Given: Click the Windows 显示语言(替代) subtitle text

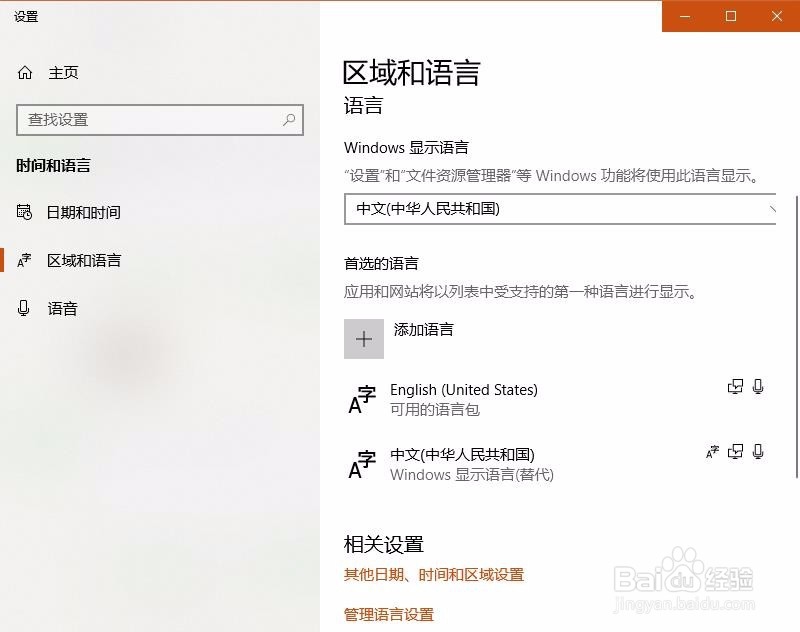Looking at the screenshot, I should 472,475.
